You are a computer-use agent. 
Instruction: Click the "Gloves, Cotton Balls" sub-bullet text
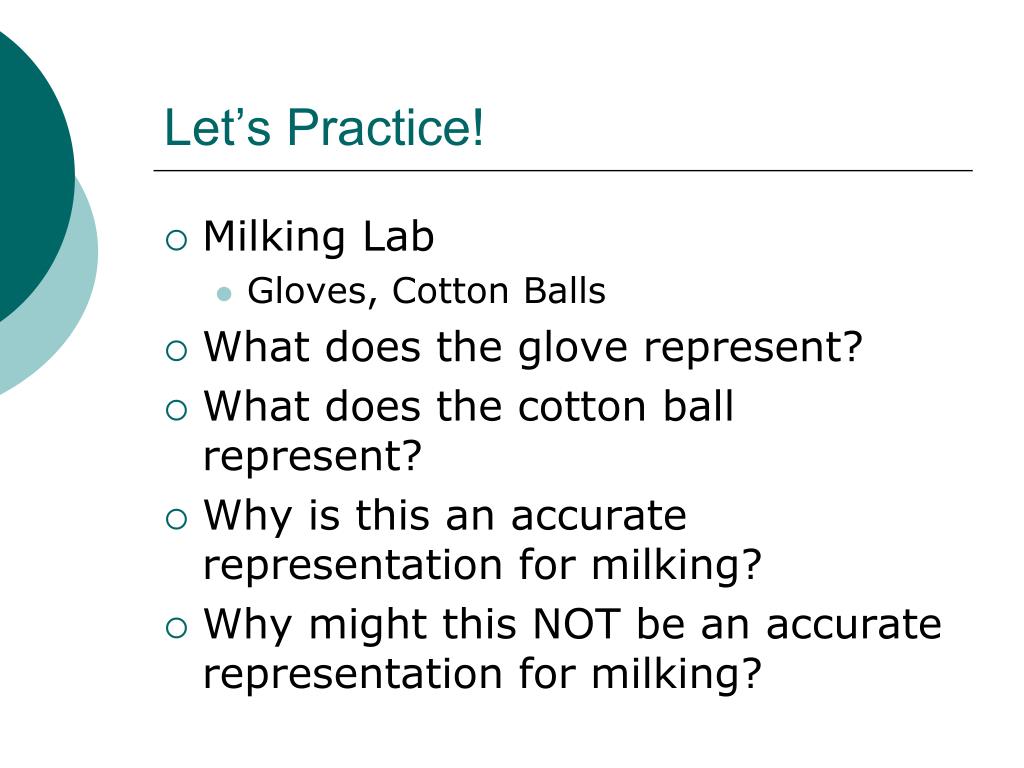(426, 291)
